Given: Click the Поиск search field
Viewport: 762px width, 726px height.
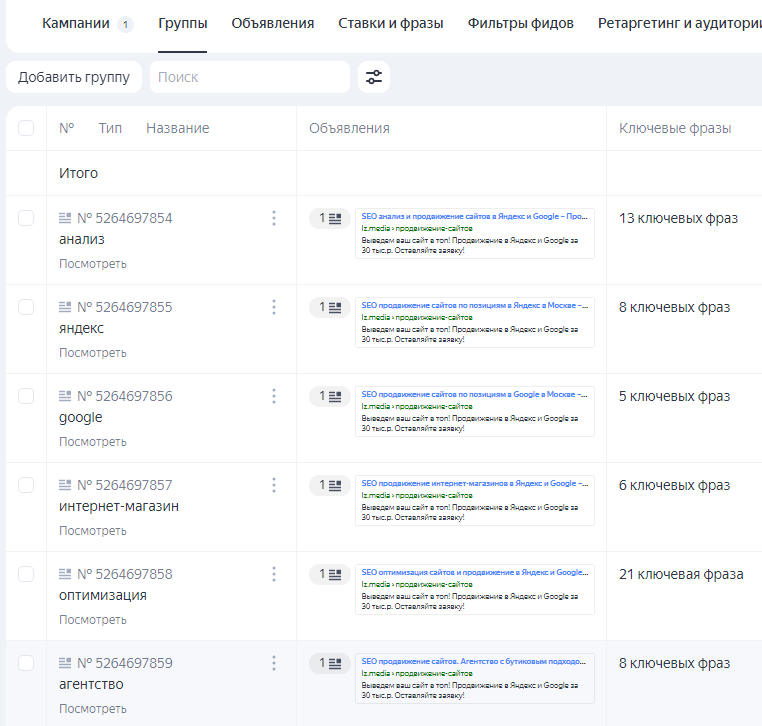Looking at the screenshot, I should click(x=250, y=77).
